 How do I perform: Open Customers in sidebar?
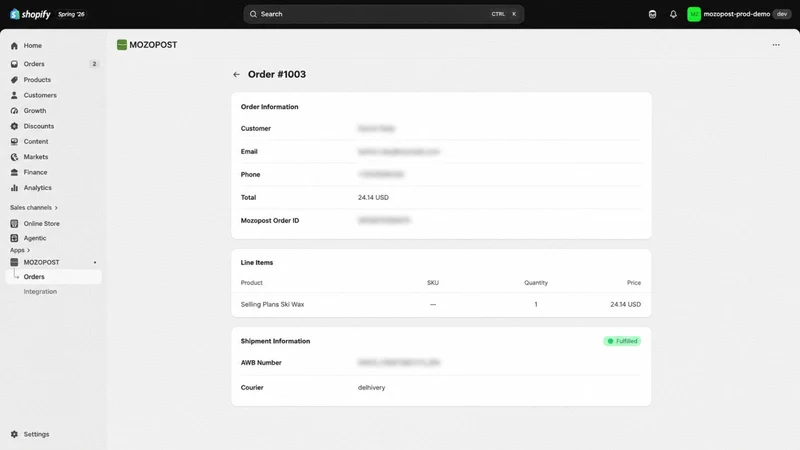[40, 95]
